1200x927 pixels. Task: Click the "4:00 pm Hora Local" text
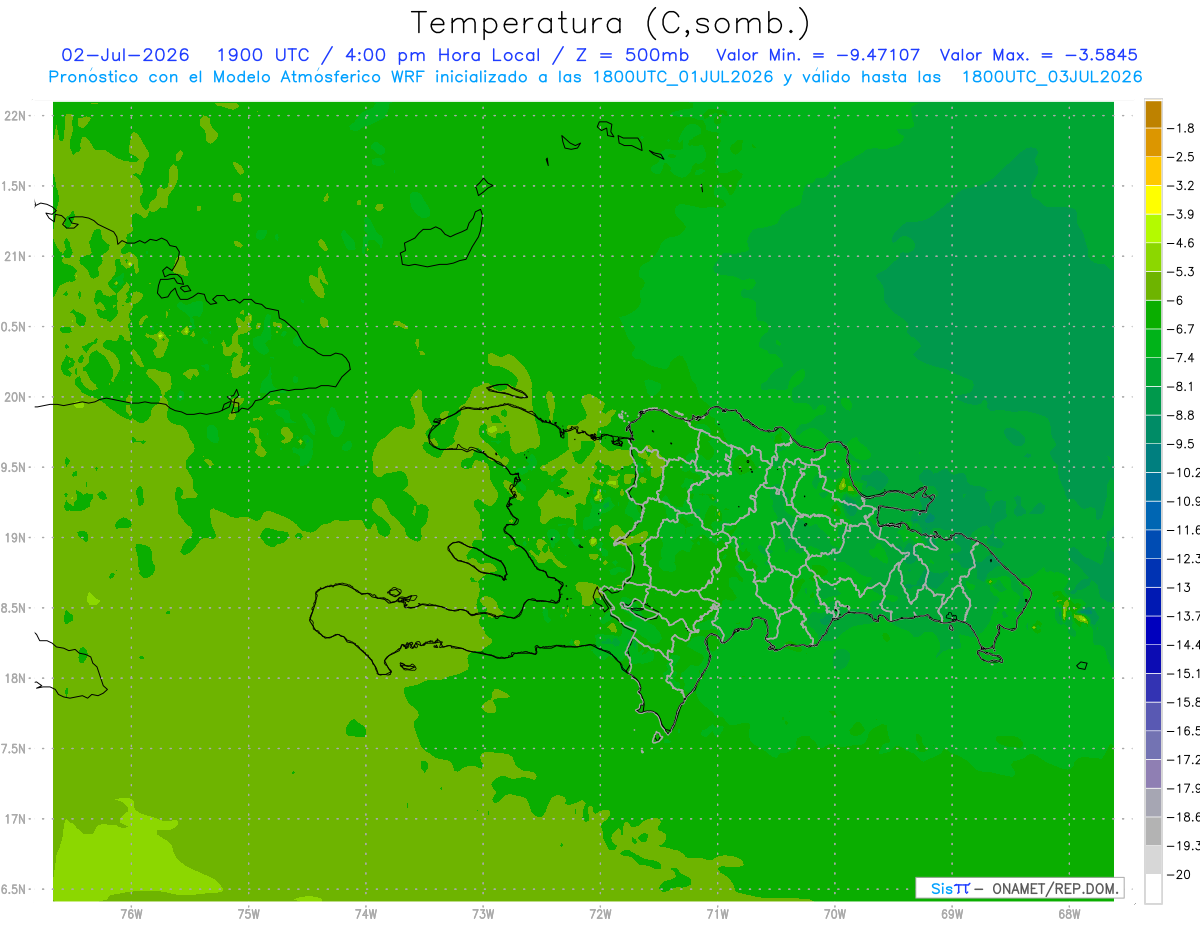pos(441,55)
